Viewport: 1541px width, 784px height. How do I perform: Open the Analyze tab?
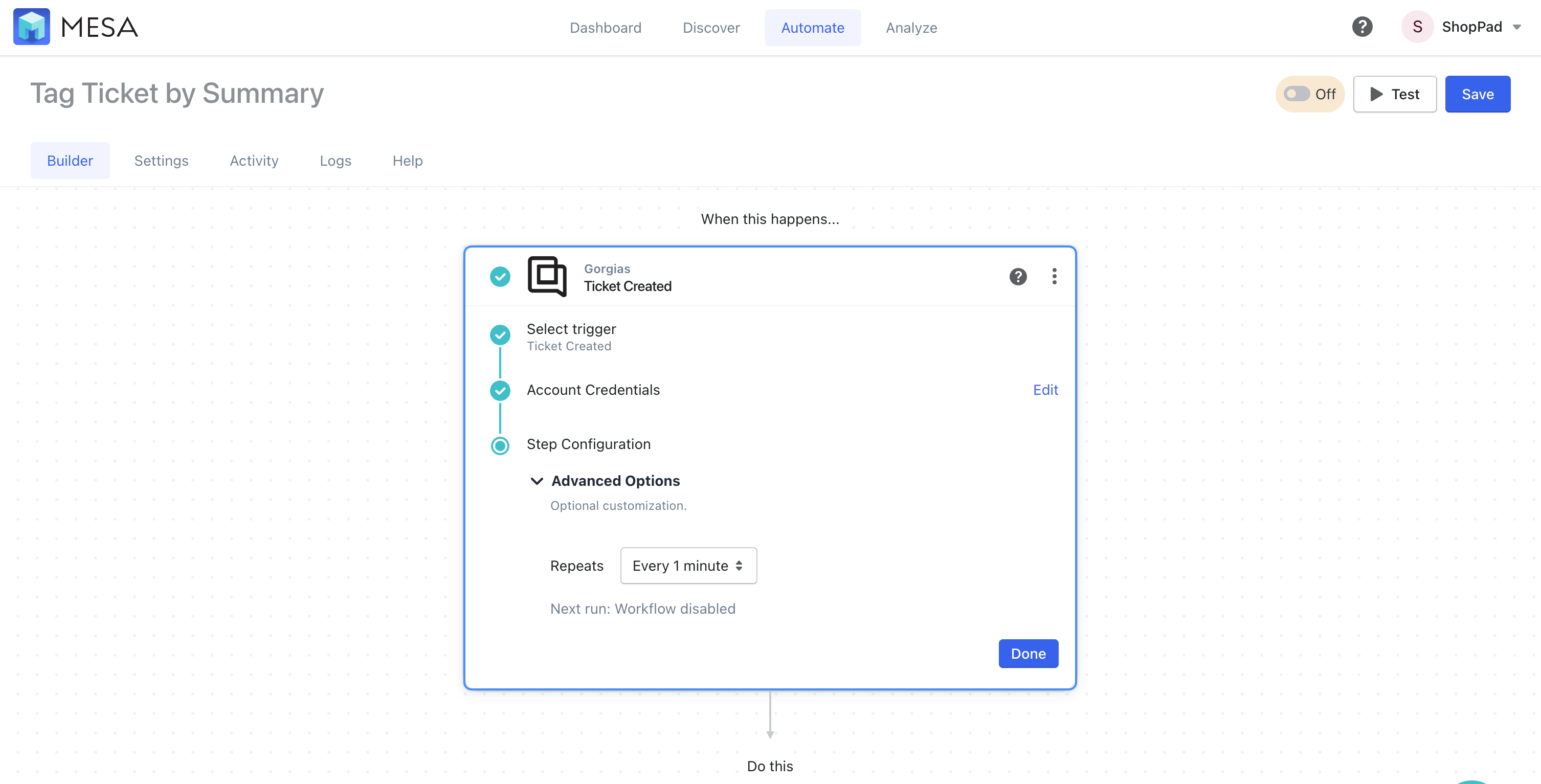tap(912, 28)
